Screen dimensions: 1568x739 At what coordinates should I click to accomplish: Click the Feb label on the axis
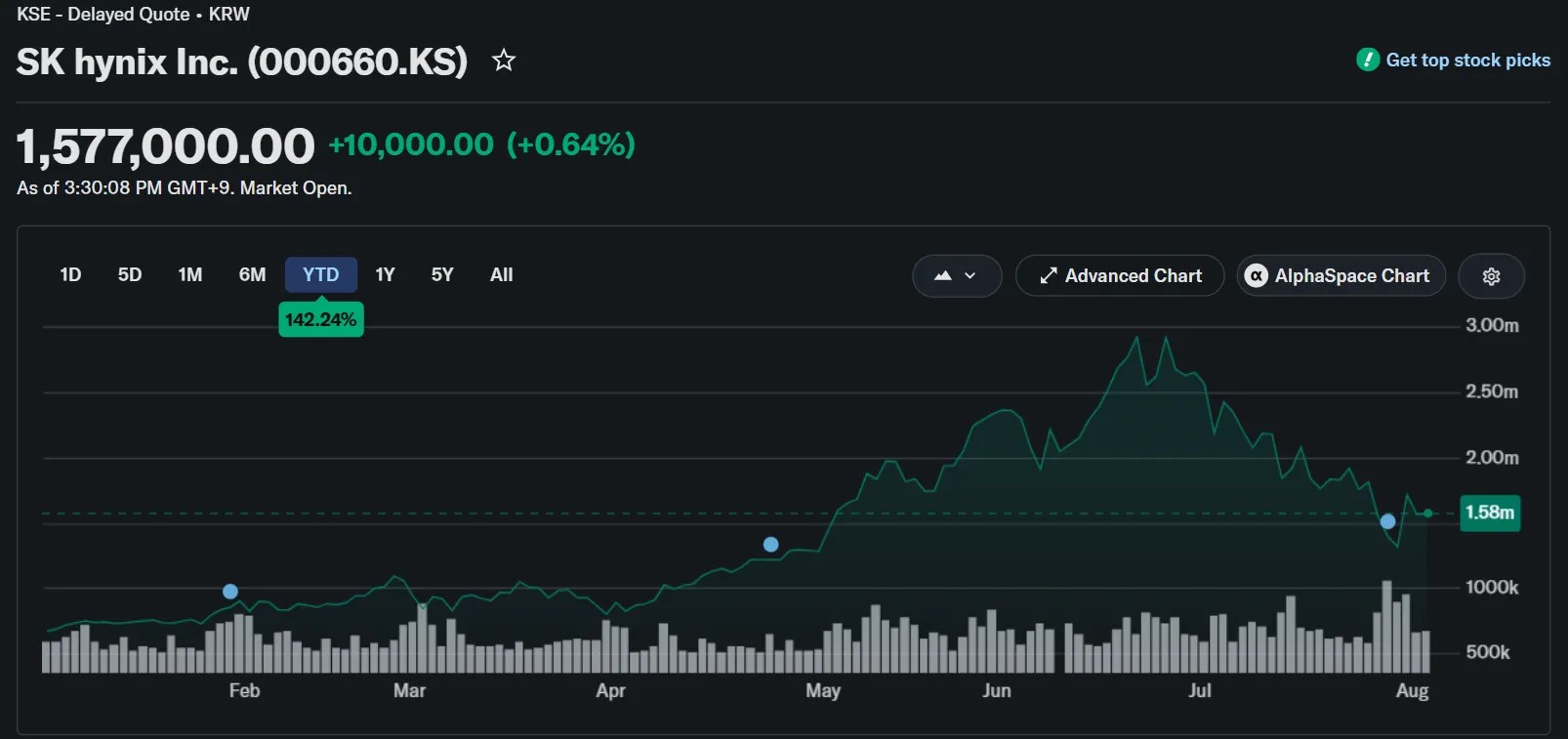click(x=244, y=691)
